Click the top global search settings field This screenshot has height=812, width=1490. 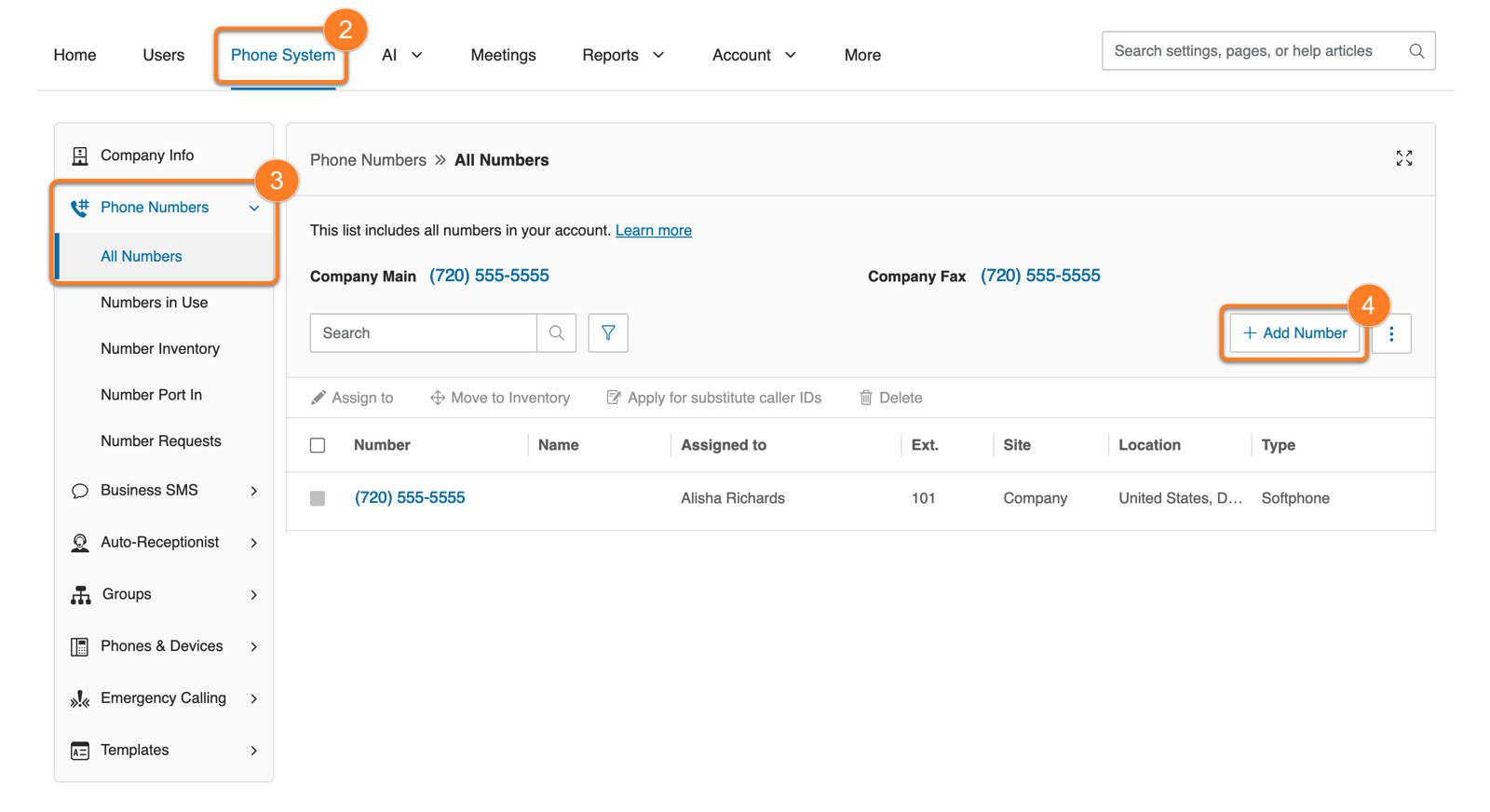tap(1253, 51)
